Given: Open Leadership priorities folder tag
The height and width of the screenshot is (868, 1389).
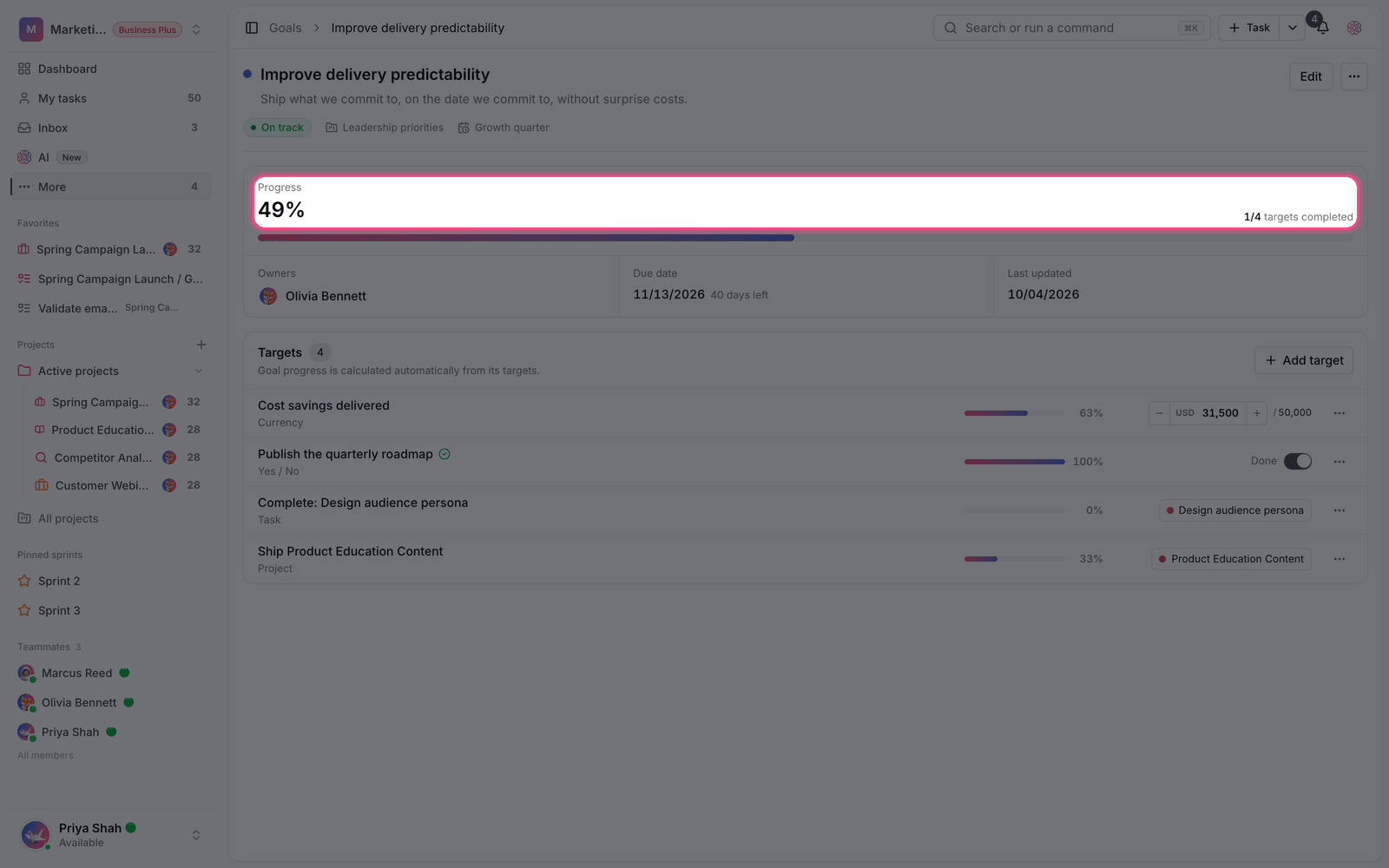Looking at the screenshot, I should click(385, 128).
